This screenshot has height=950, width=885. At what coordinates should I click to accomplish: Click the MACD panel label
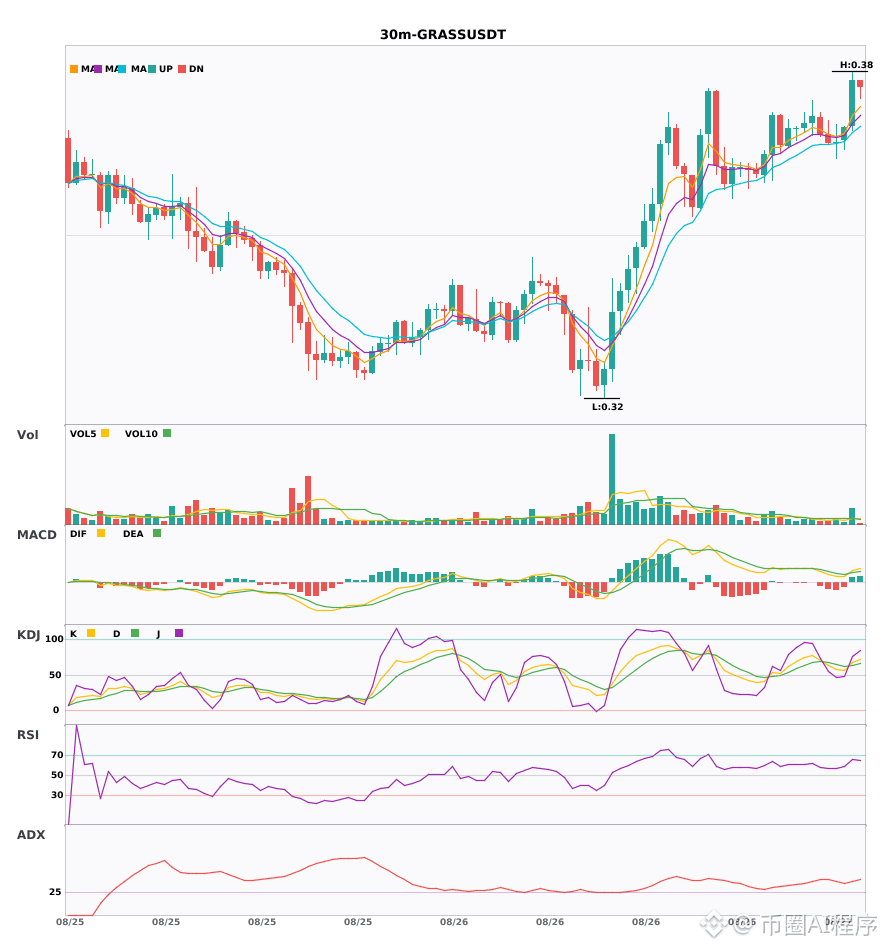pyautogui.click(x=37, y=535)
